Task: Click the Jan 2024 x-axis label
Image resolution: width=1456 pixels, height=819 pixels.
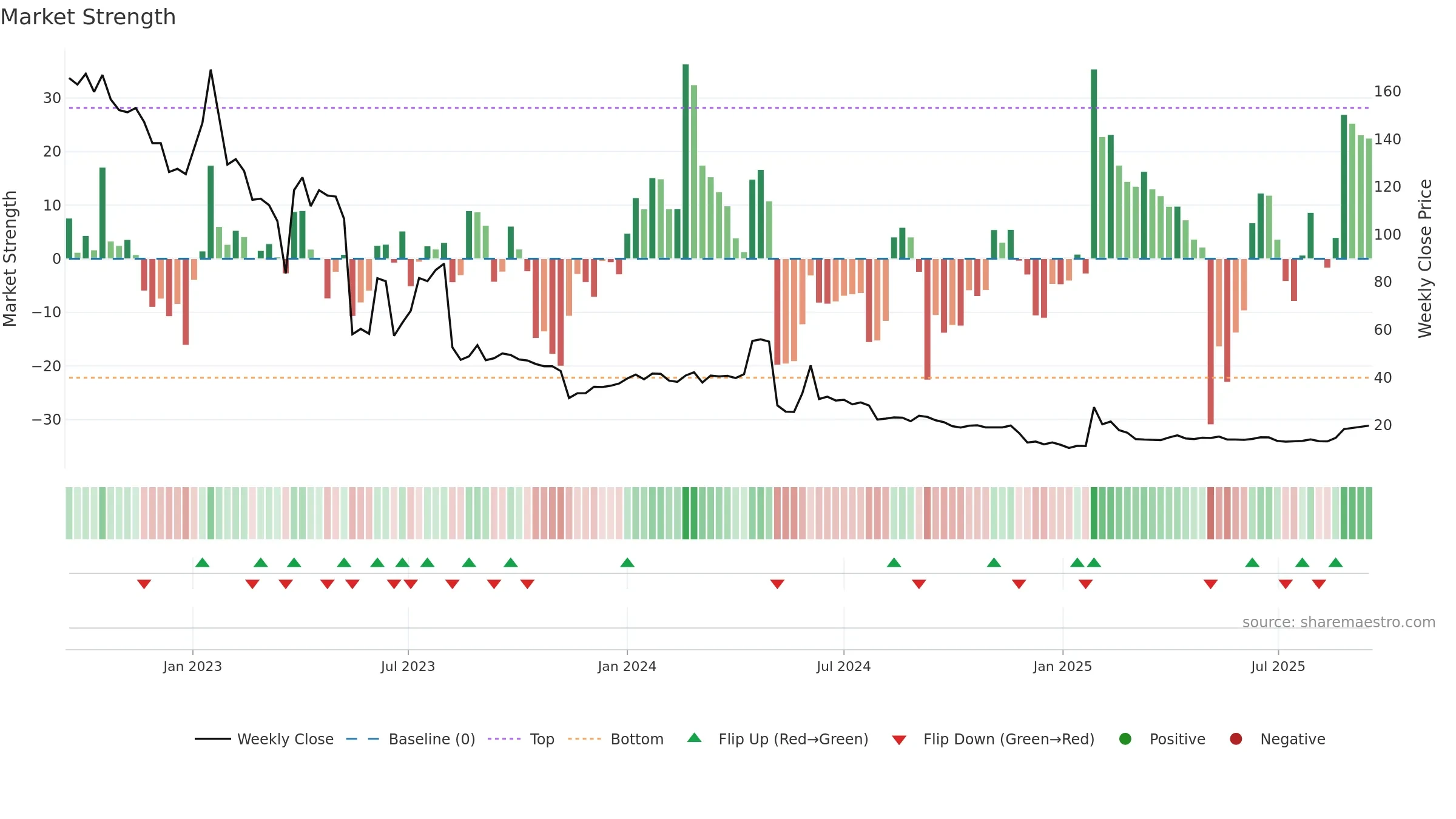Action: tap(627, 666)
